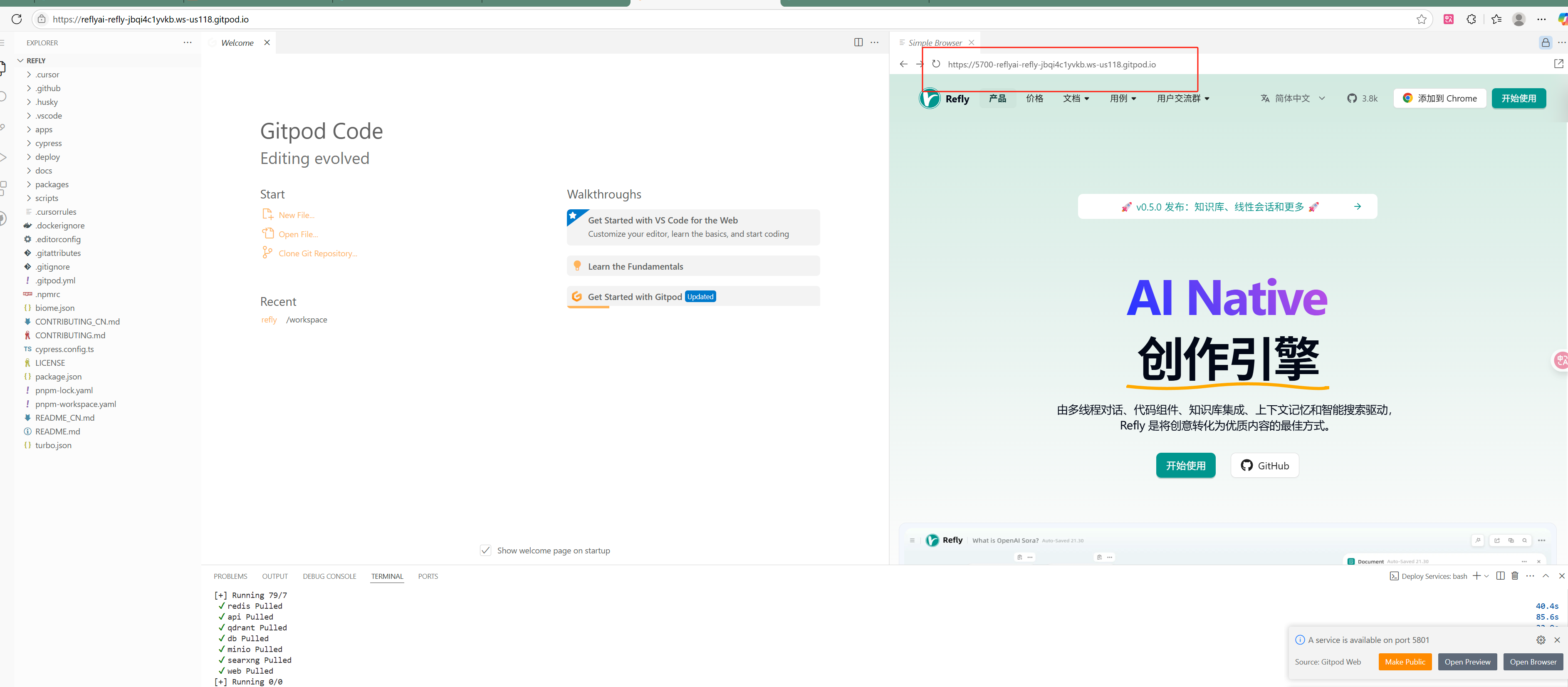Open the 简体中文 language dropdown
The height and width of the screenshot is (687, 1568).
(1293, 99)
